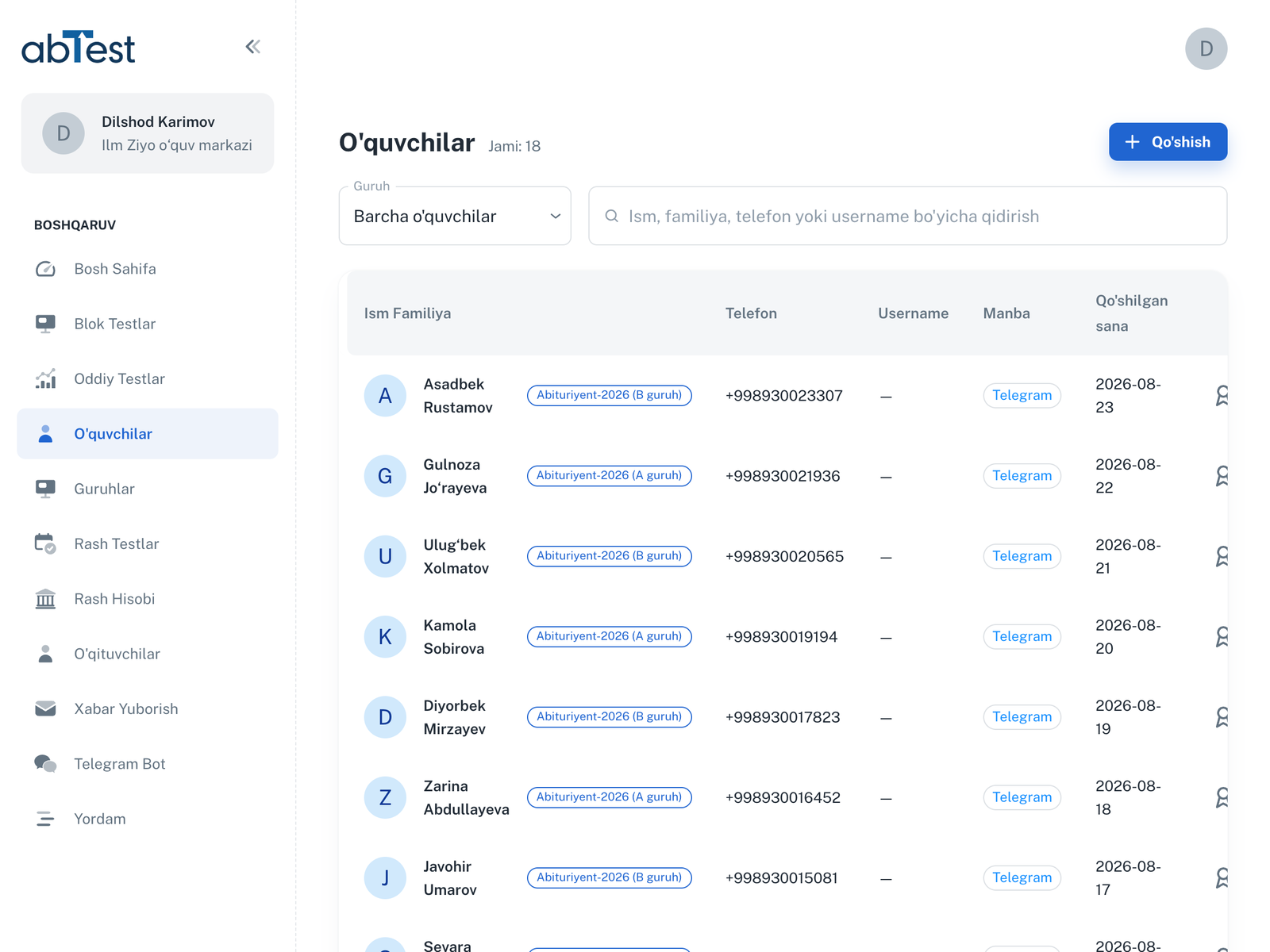
Task: Click action icon for Diyorbek Mirzayev row
Action: tap(1222, 717)
